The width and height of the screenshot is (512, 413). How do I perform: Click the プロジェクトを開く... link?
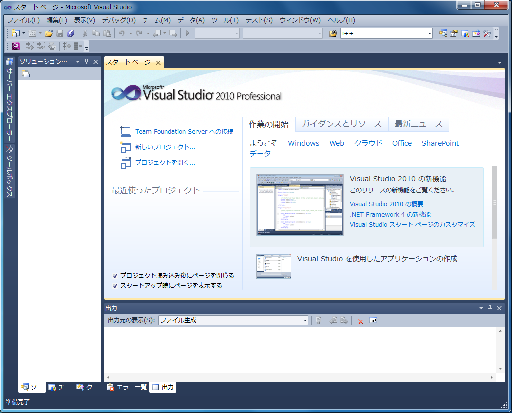coord(165,163)
